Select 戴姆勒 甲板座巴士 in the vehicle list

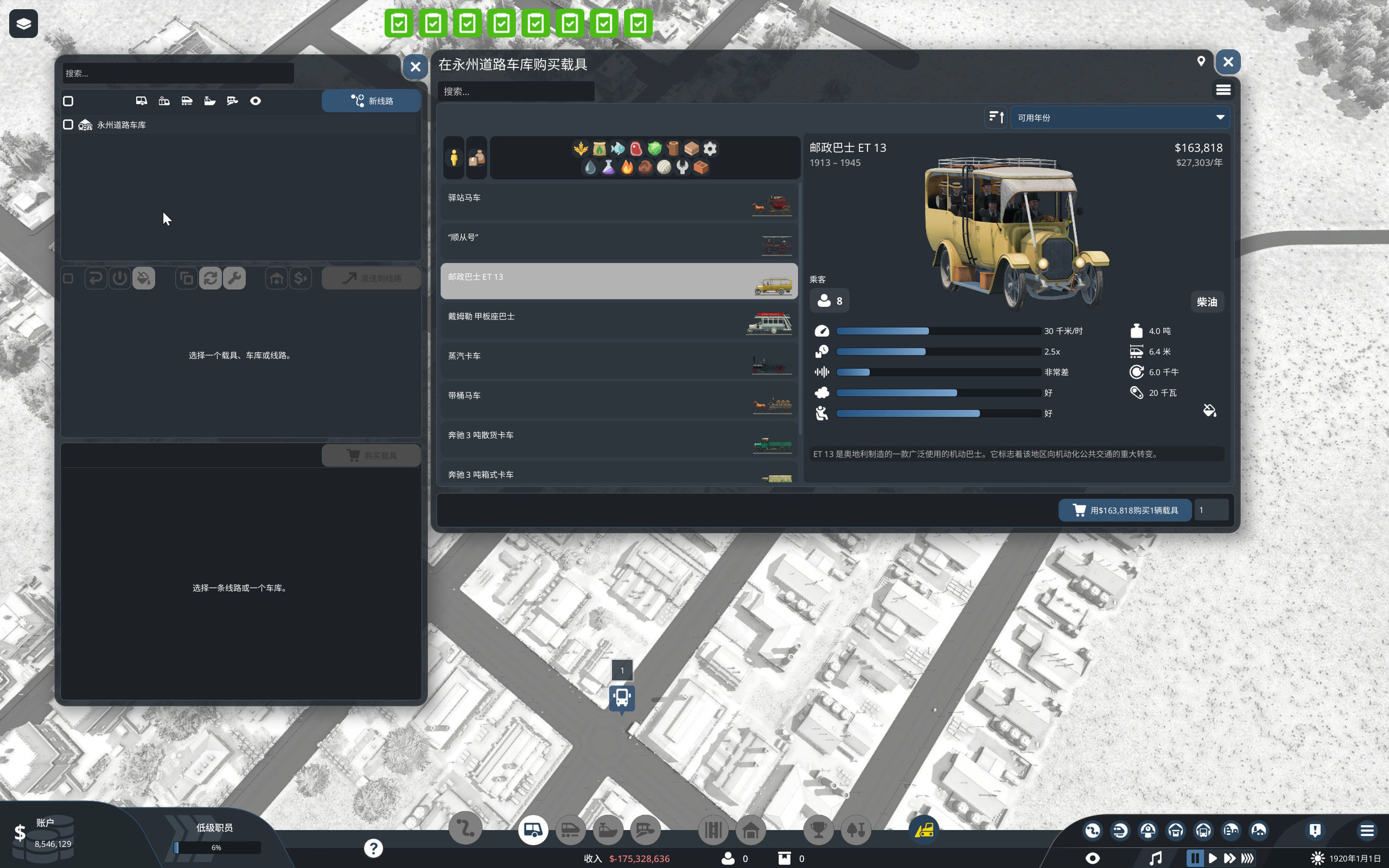[619, 321]
